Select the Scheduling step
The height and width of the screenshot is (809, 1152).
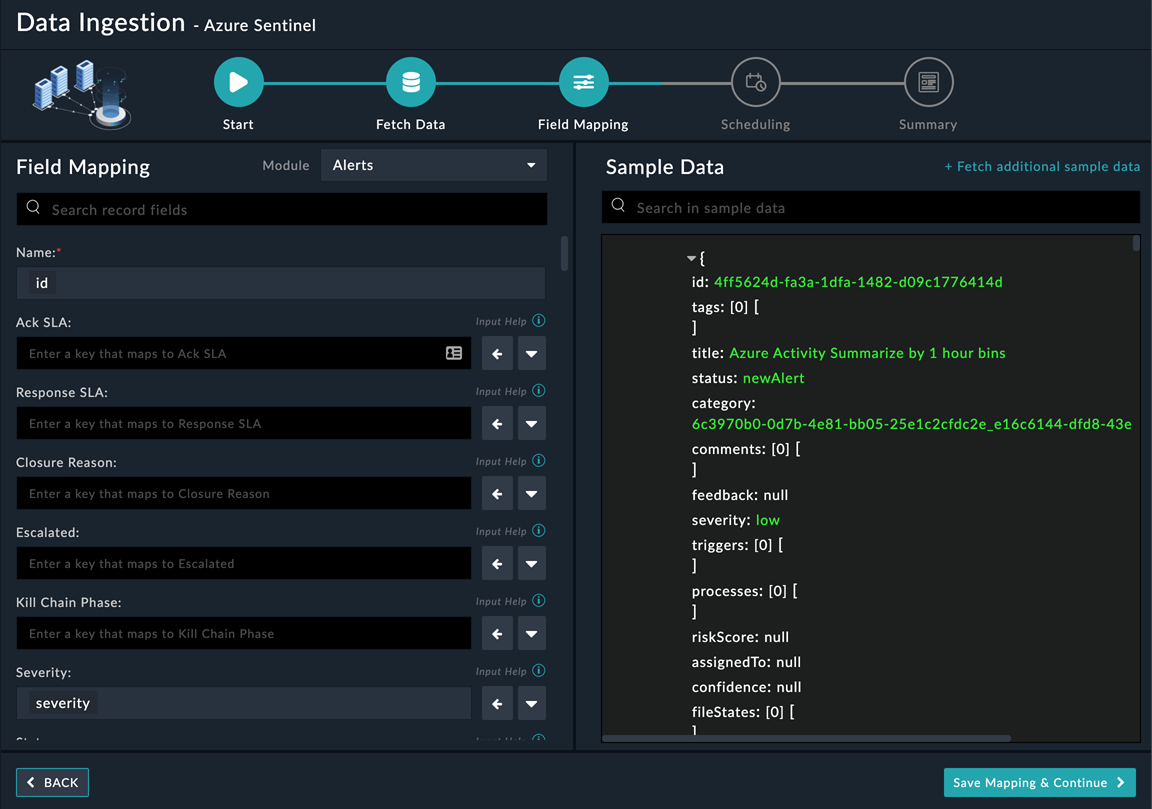tap(755, 82)
